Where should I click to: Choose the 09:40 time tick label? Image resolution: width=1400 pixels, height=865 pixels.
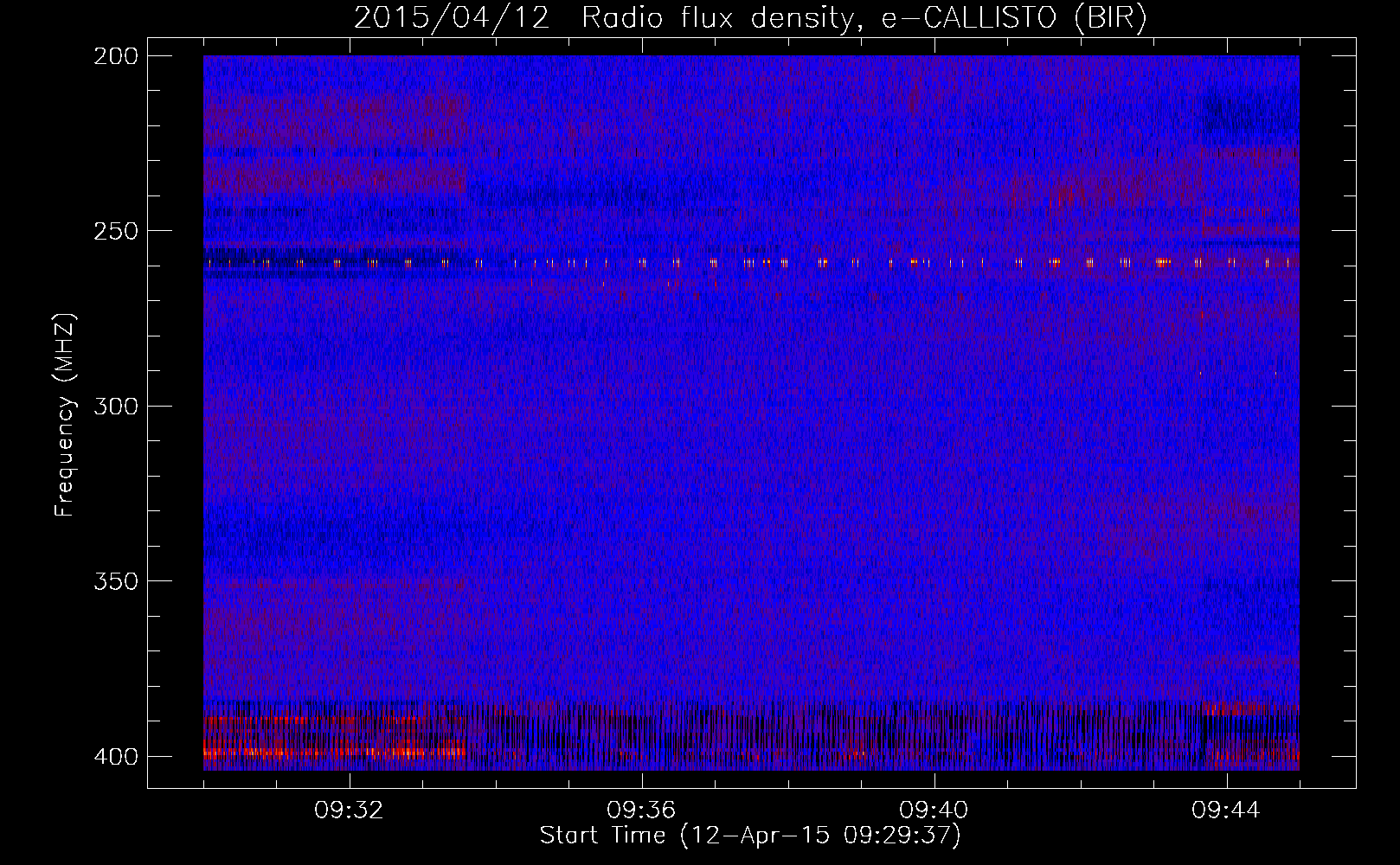point(934,811)
